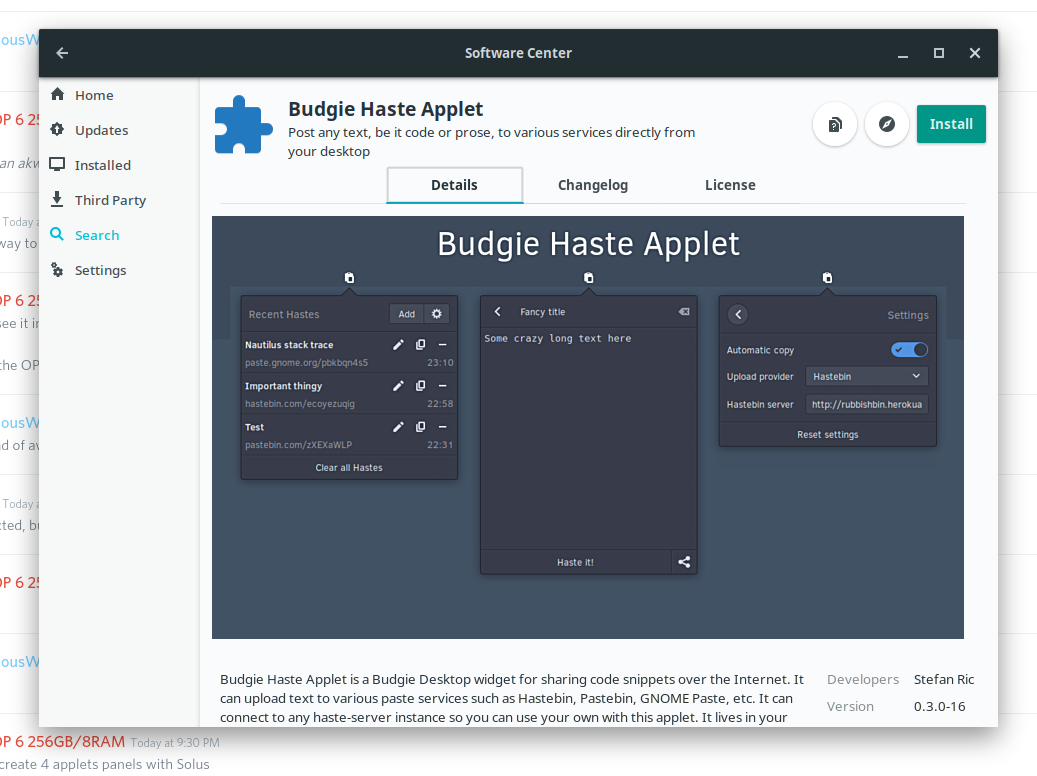Click Add button in screenshot

pyautogui.click(x=407, y=314)
